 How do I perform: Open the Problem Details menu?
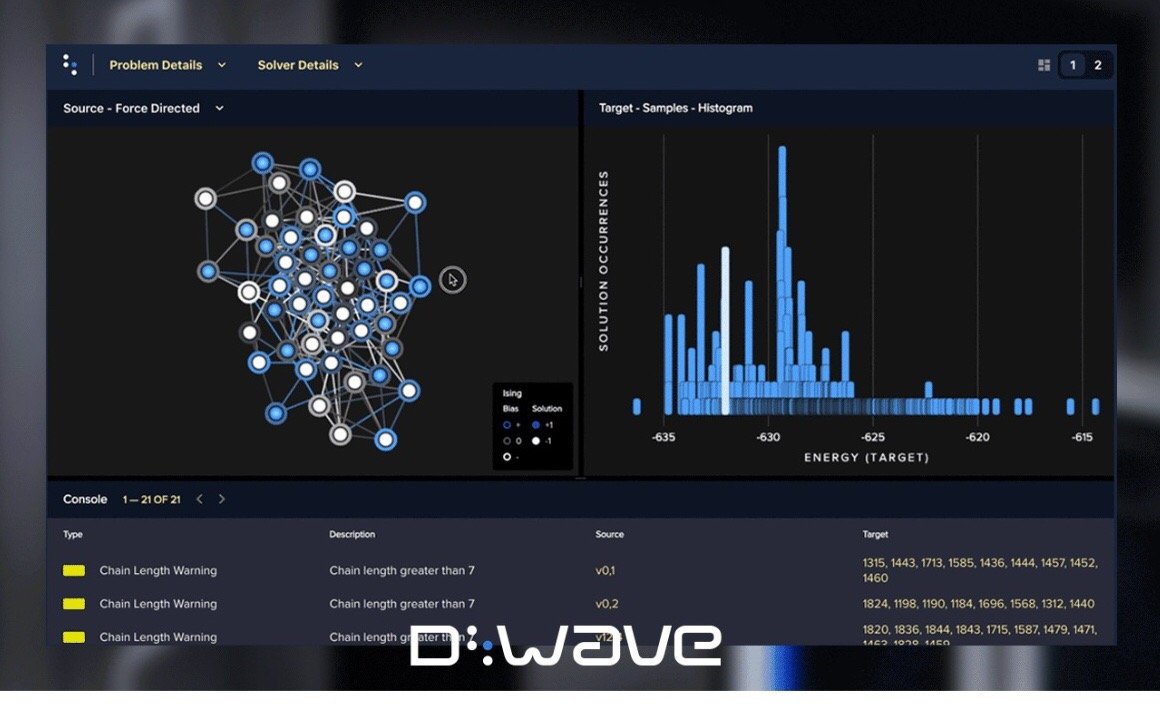point(155,65)
